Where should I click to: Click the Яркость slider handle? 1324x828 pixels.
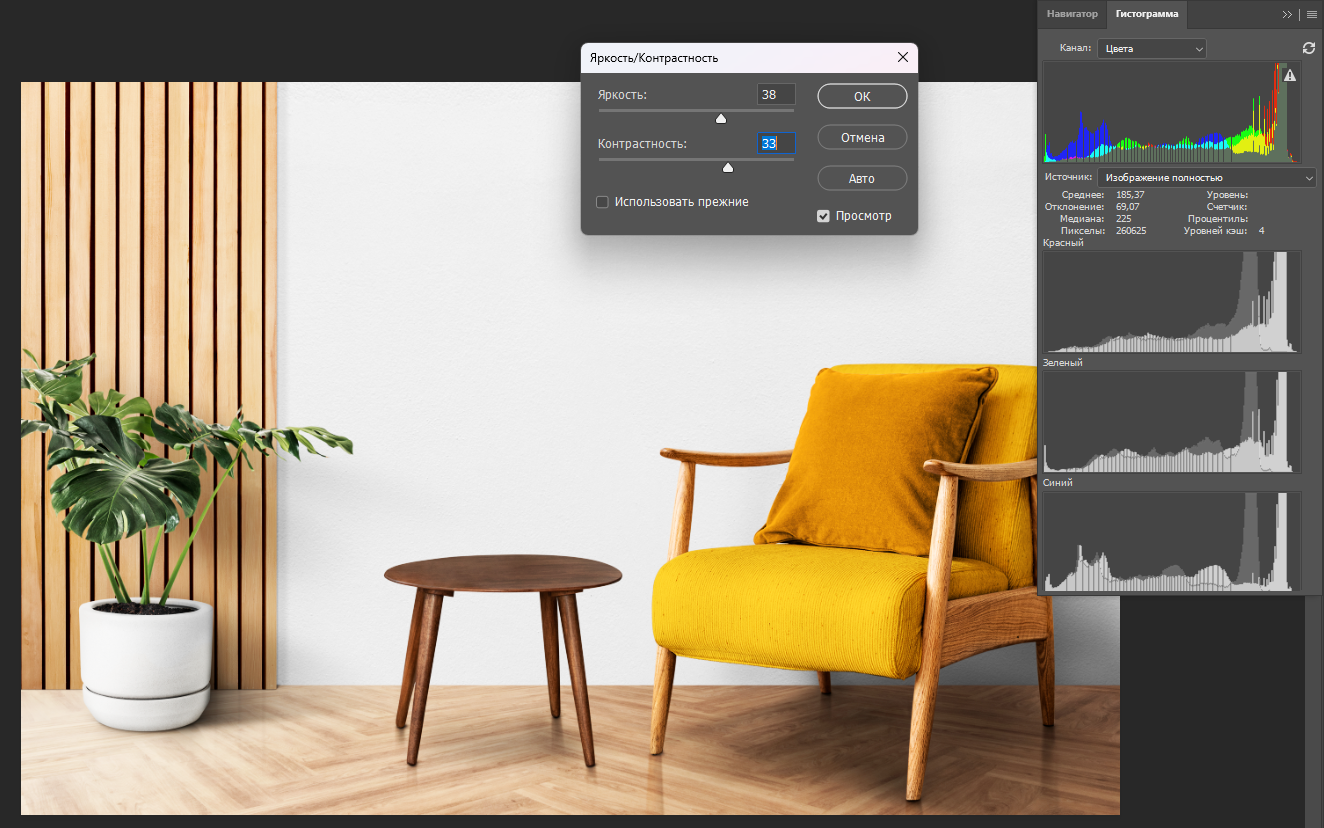pyautogui.click(x=721, y=119)
